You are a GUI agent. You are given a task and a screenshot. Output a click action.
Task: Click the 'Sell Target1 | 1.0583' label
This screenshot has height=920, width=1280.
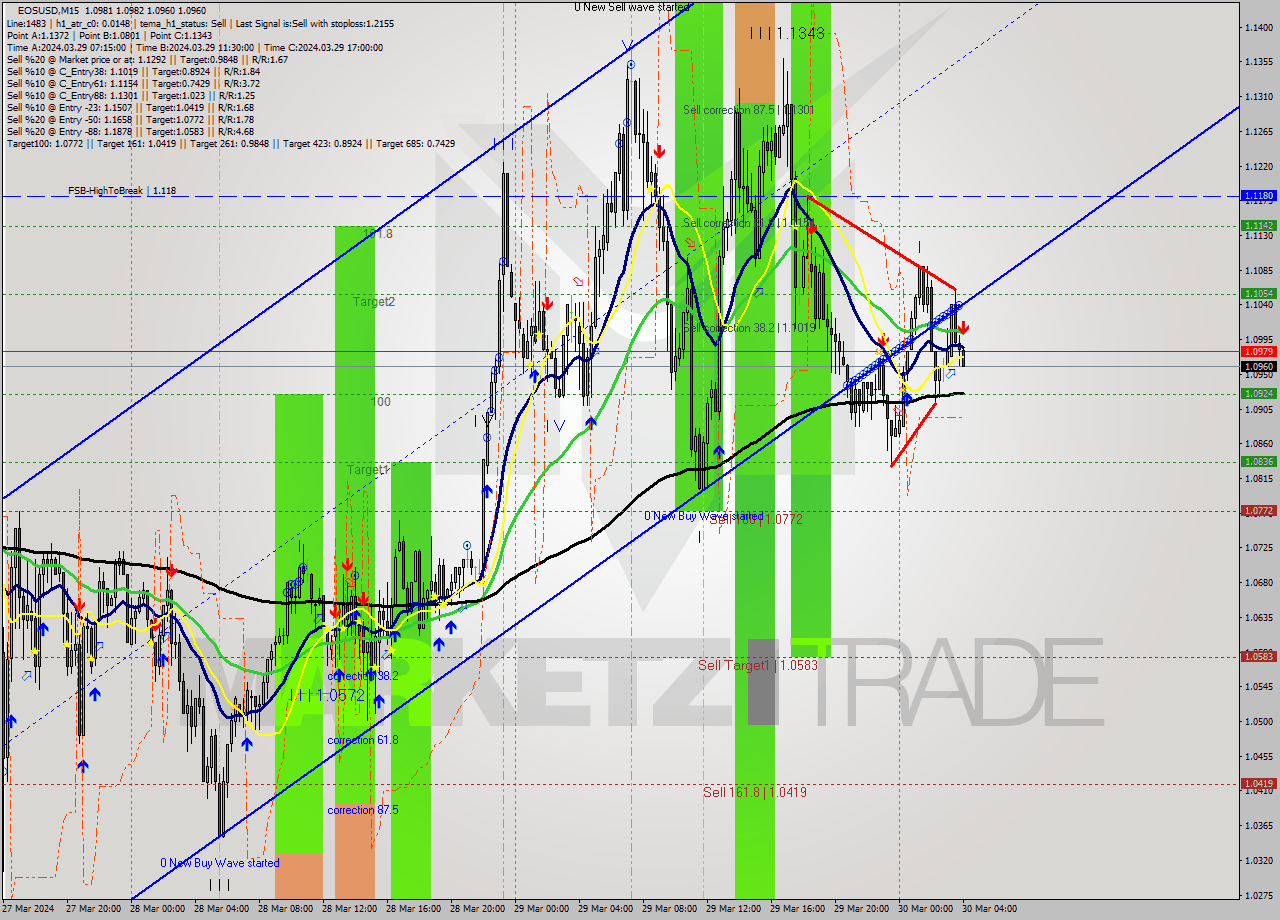point(758,665)
